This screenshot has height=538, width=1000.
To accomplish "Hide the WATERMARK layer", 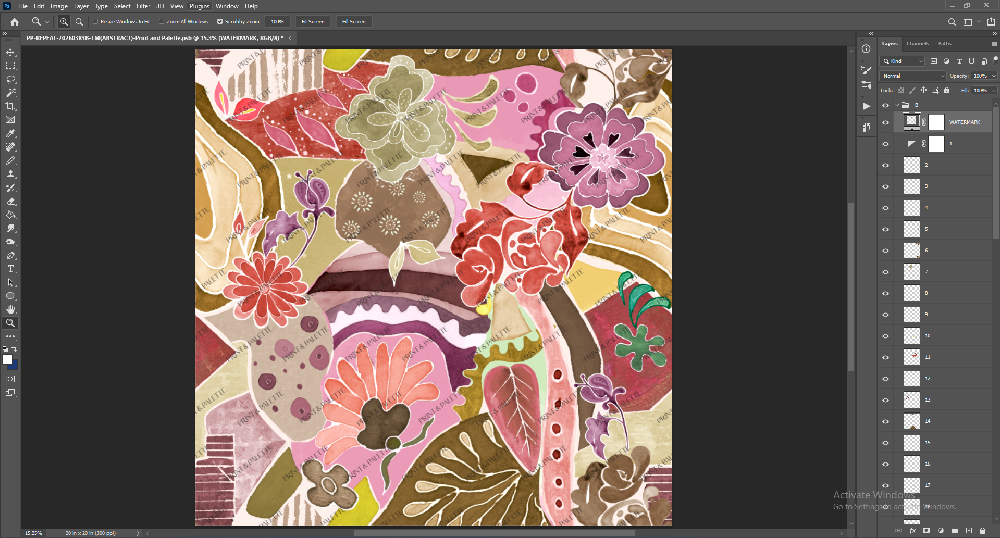I will [x=885, y=122].
